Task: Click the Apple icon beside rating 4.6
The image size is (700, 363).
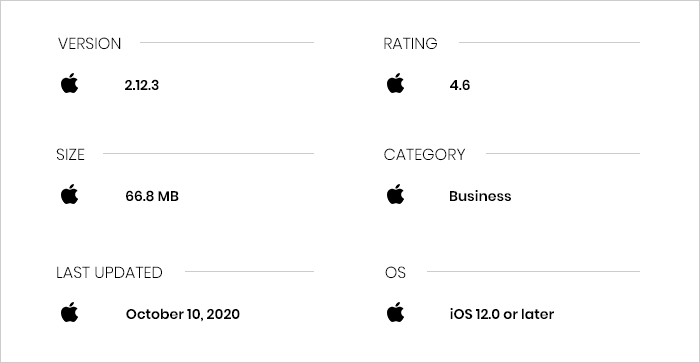Action: 396,83
